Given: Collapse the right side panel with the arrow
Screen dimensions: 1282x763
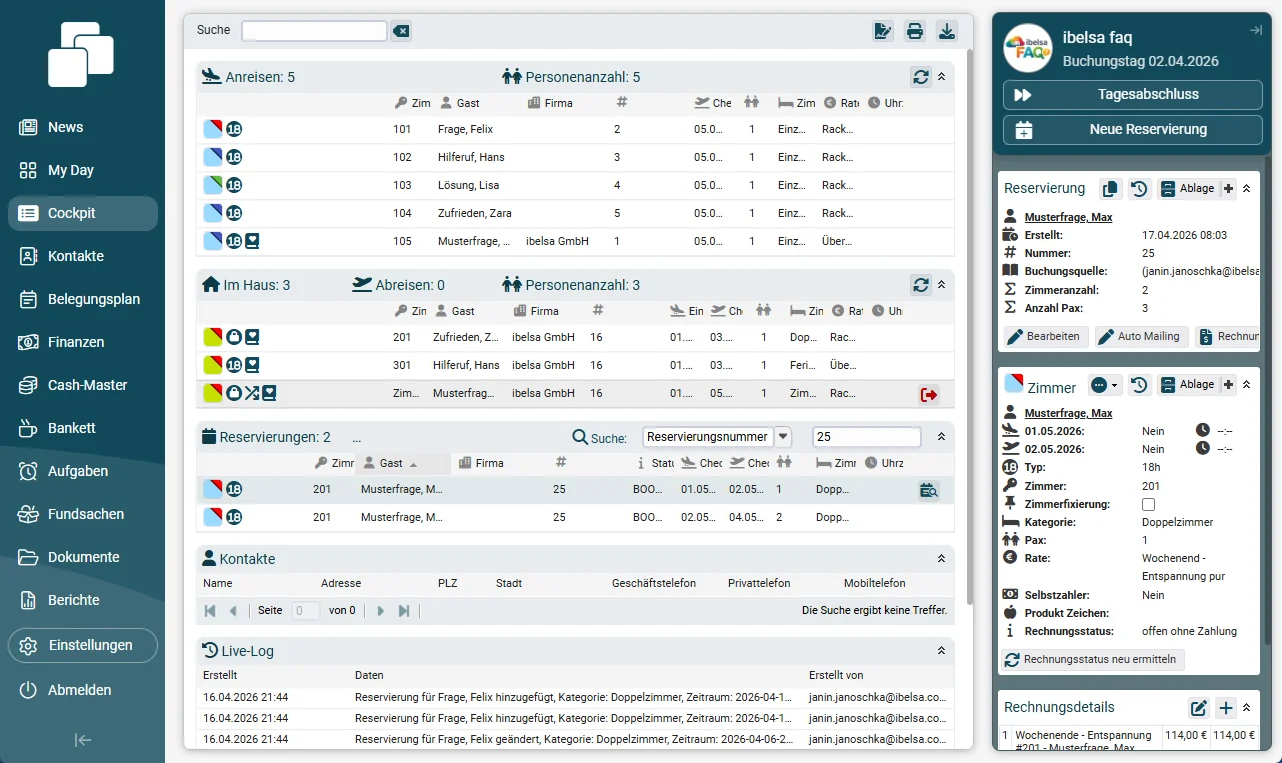Looking at the screenshot, I should coord(1256,31).
